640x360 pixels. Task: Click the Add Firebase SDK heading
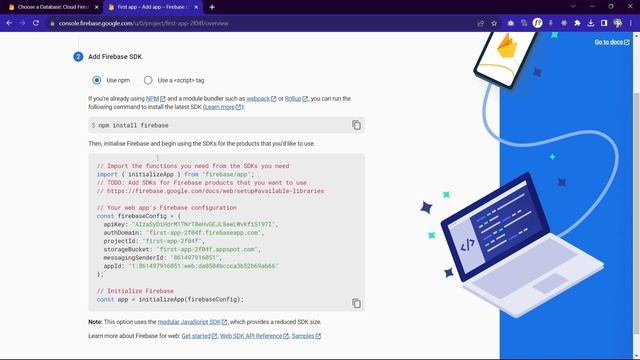115,57
